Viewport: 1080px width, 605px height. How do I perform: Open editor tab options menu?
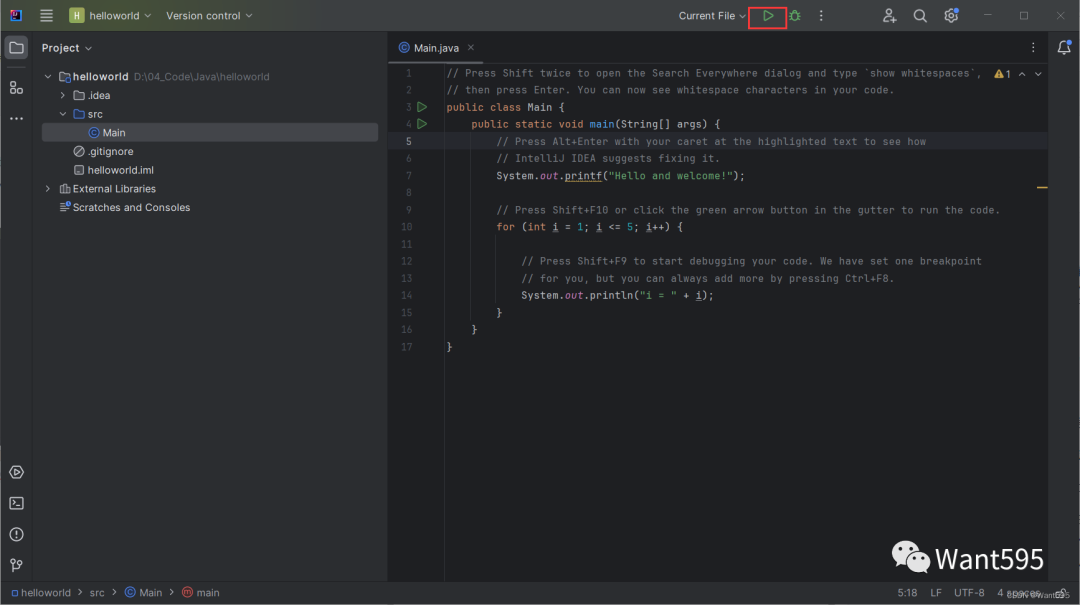[1033, 48]
